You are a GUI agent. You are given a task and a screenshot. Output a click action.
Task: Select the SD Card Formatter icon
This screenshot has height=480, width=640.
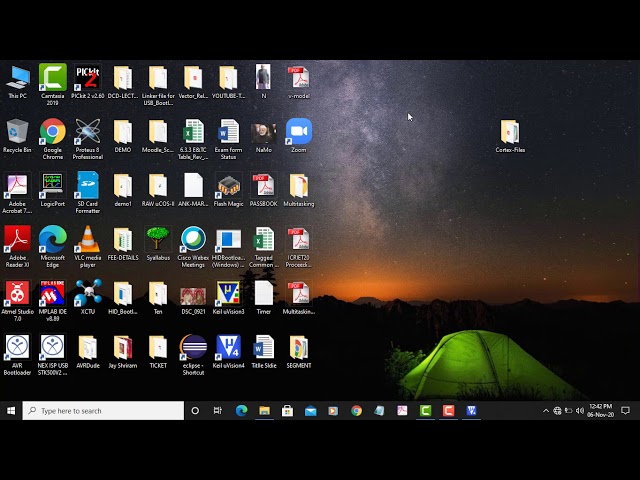(88, 187)
